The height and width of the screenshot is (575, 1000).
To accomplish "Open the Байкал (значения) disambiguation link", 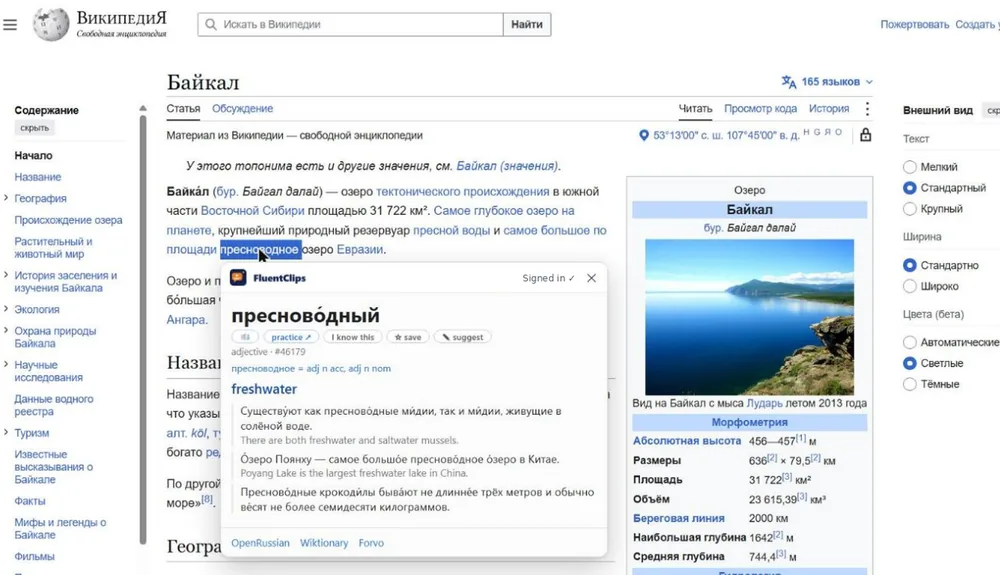I will pos(508,166).
